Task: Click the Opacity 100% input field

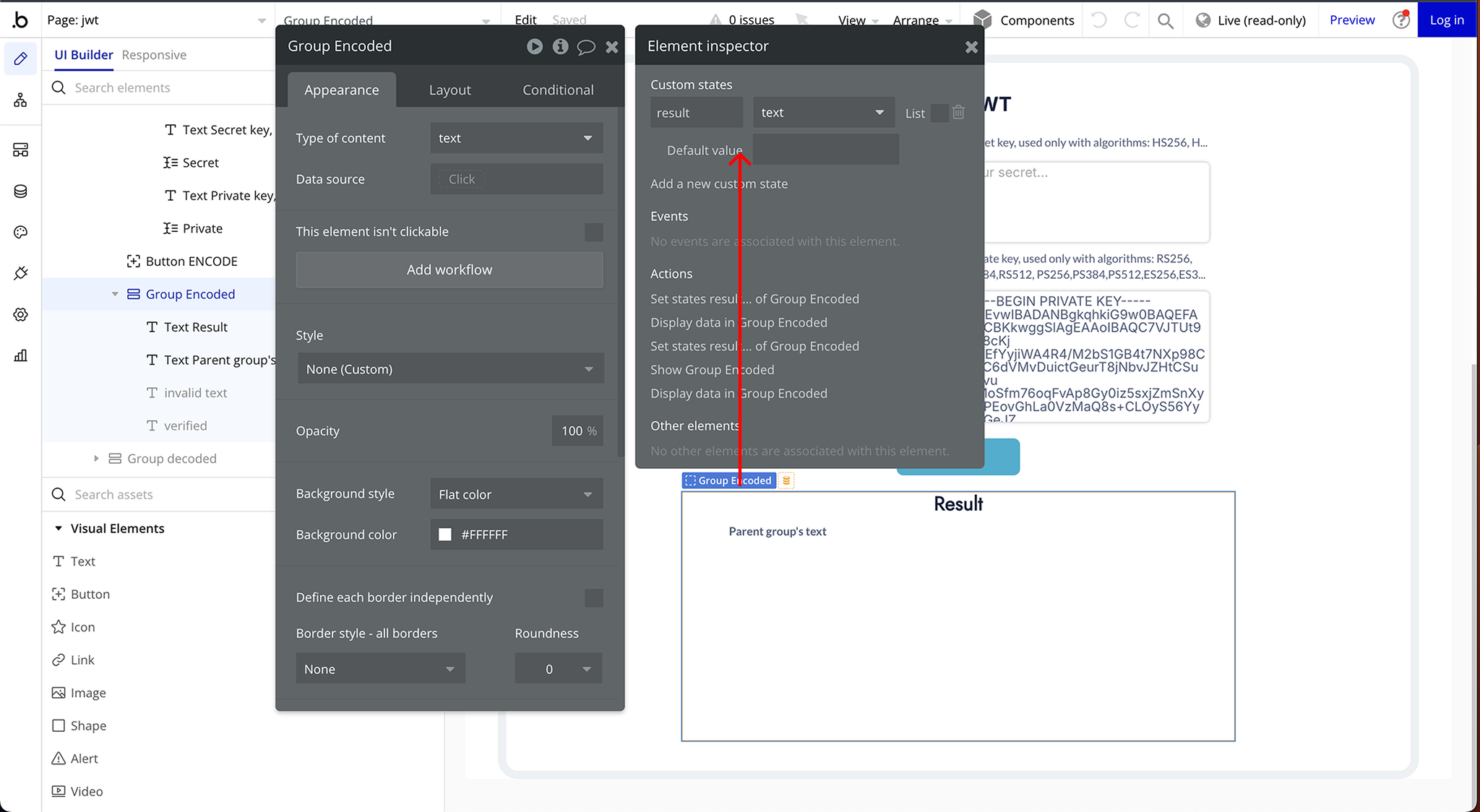Action: tap(570, 430)
